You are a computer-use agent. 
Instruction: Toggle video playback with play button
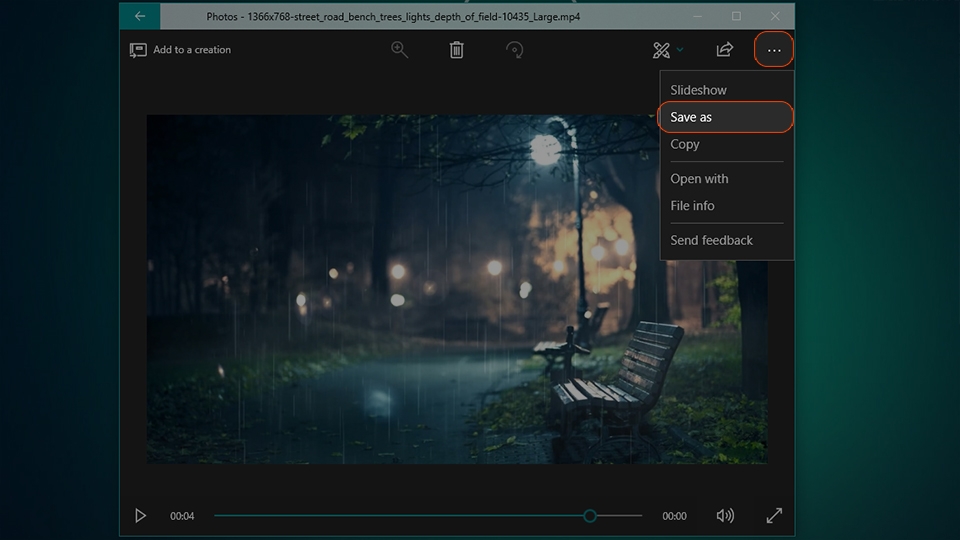(140, 516)
